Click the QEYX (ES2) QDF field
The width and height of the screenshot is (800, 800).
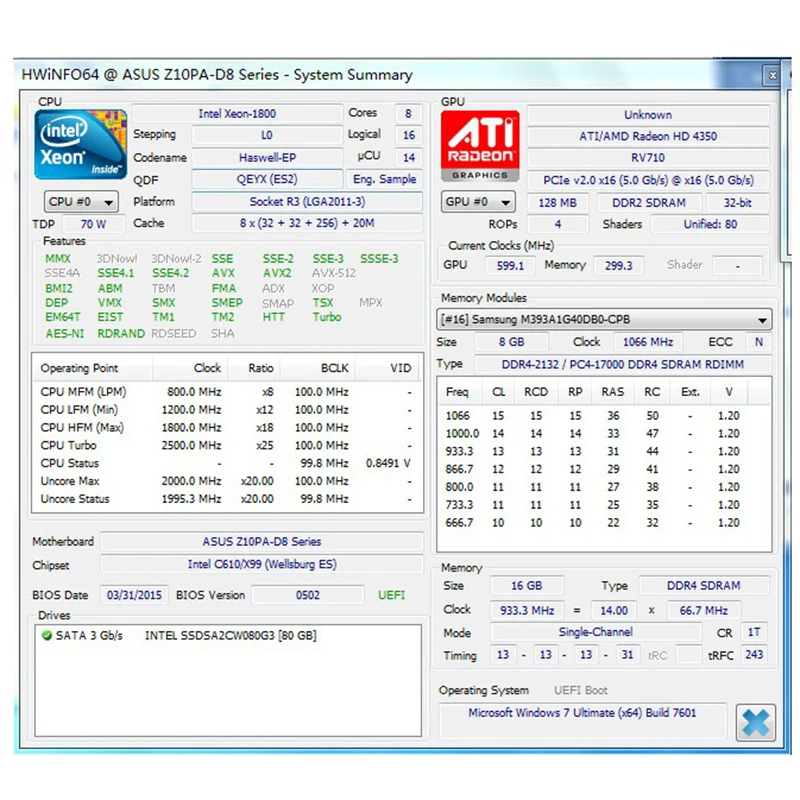pyautogui.click(x=267, y=179)
